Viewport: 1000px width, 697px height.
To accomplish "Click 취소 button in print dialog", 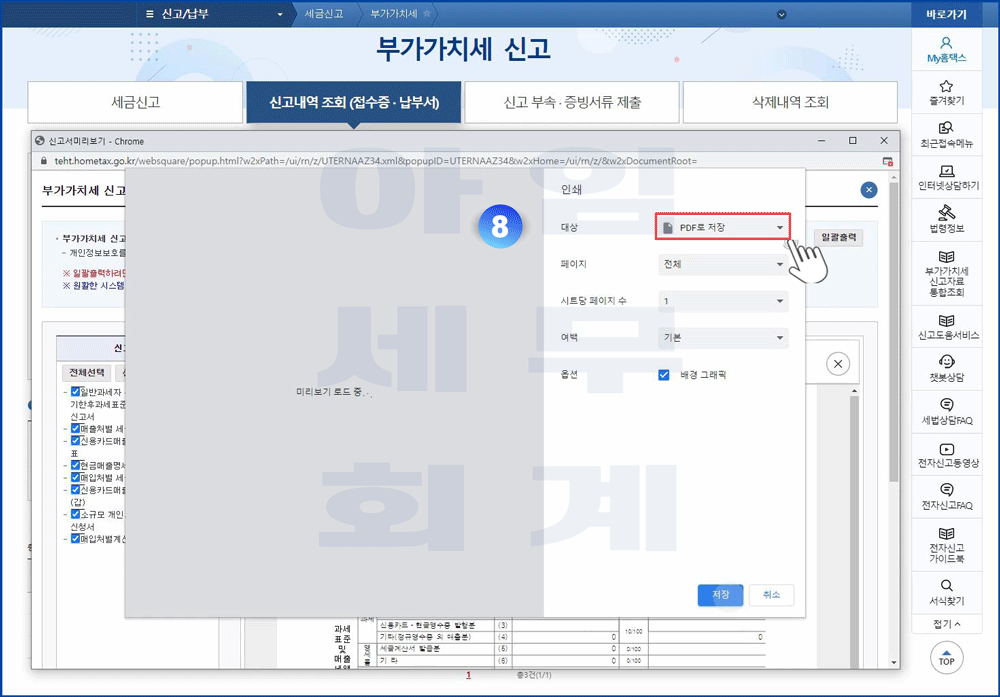I will click(x=771, y=594).
